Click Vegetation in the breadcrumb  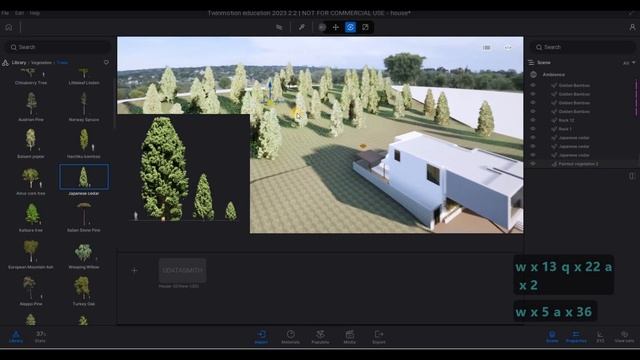click(x=41, y=62)
